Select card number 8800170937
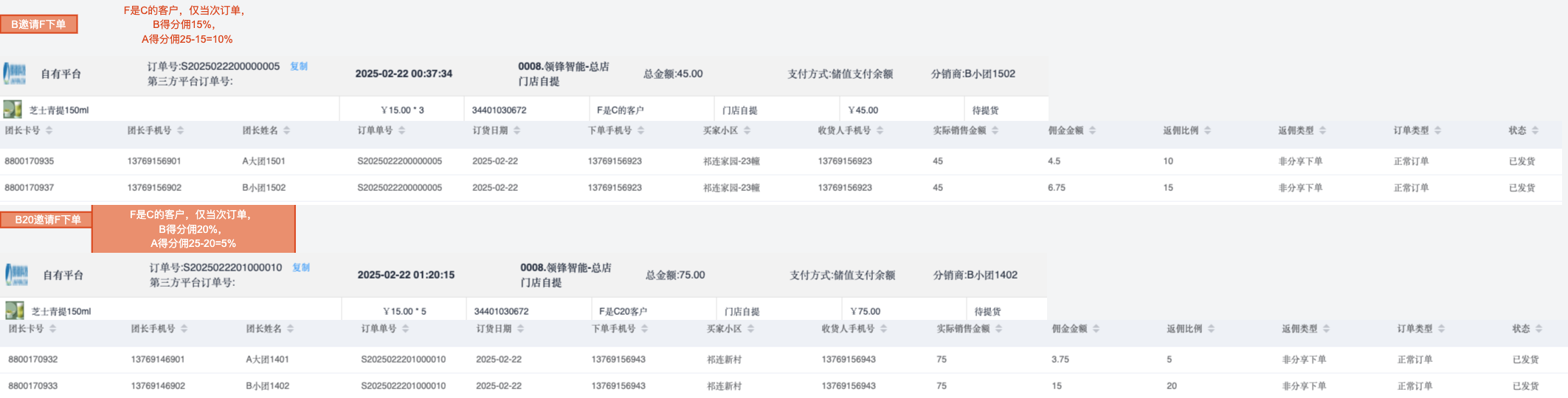1568x398 pixels. (30, 188)
